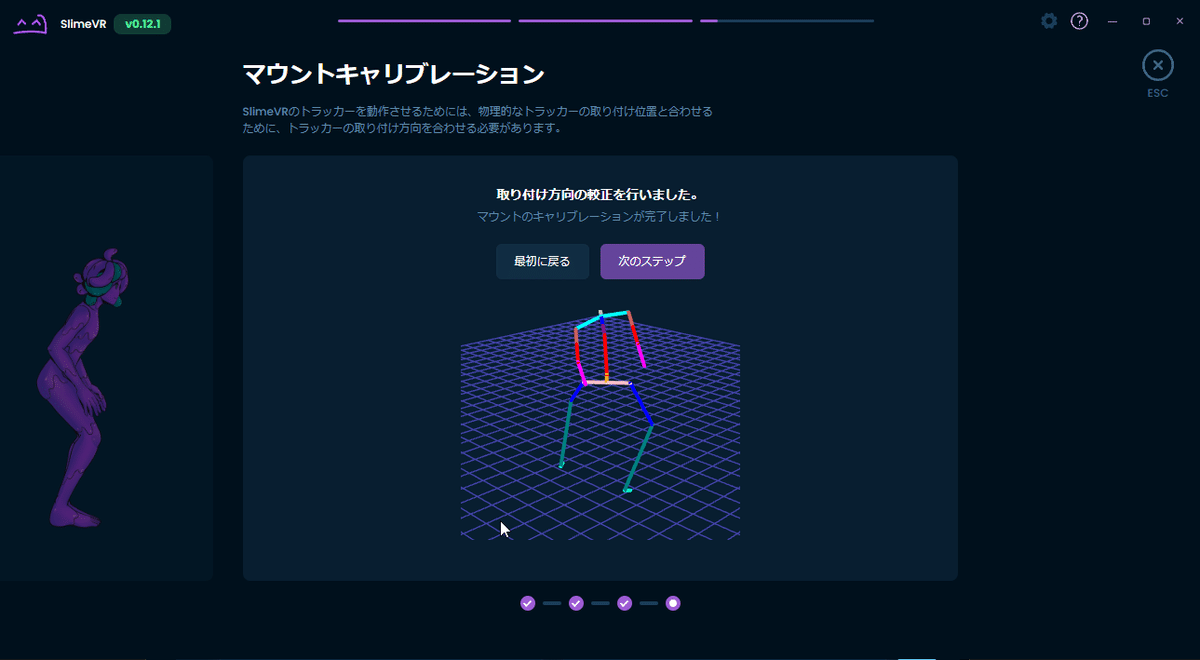The image size is (1200, 660).
Task: Select the second completed step checkmark
Action: (576, 603)
